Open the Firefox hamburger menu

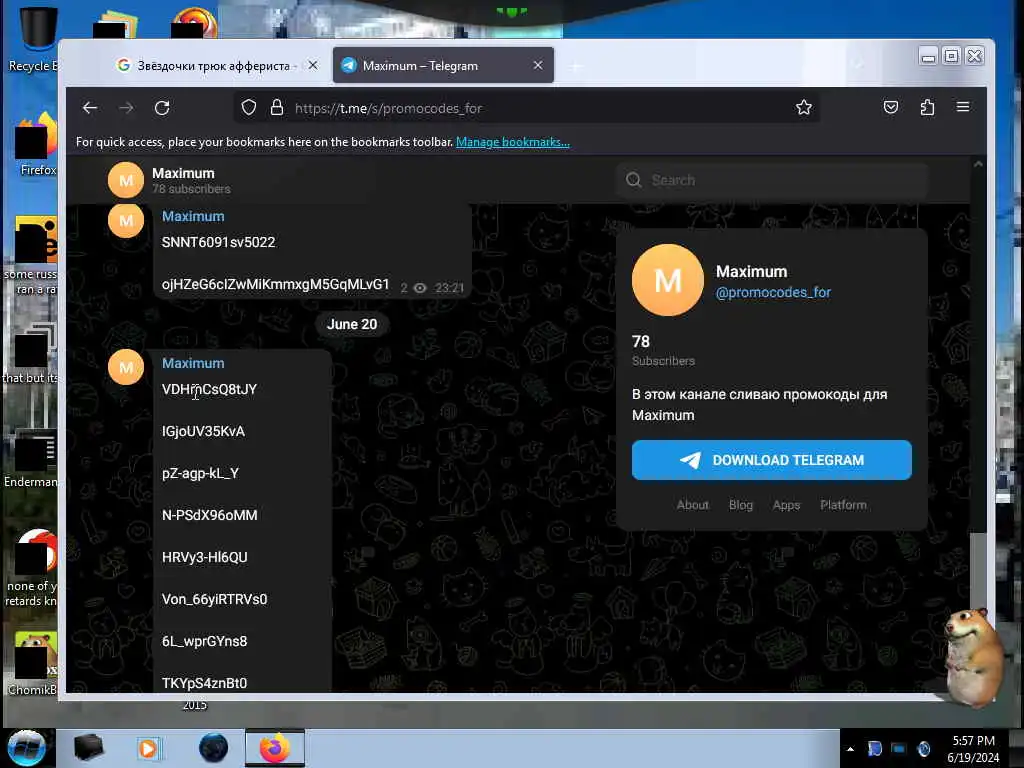coord(963,107)
